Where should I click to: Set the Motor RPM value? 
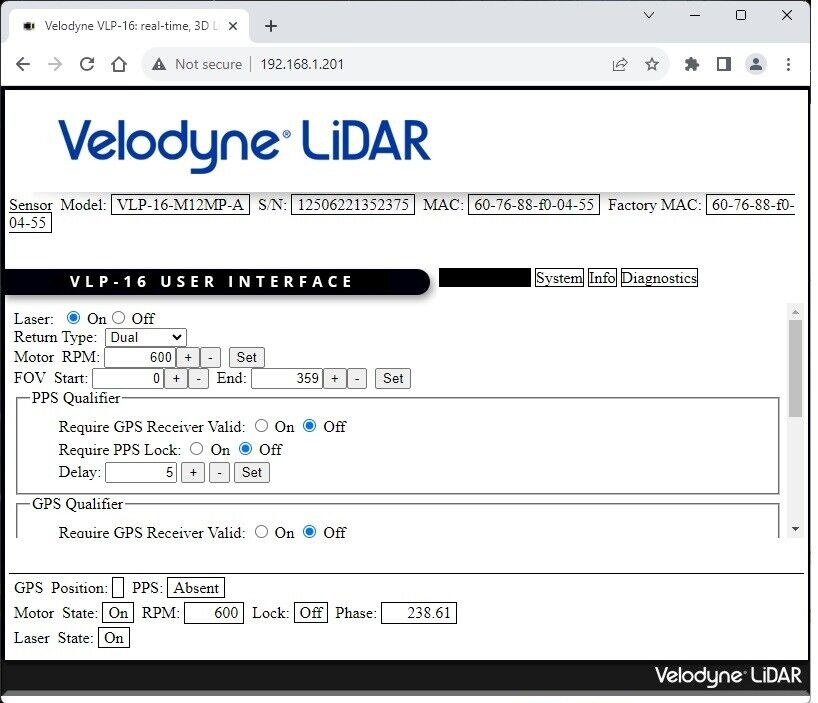[x=247, y=357]
